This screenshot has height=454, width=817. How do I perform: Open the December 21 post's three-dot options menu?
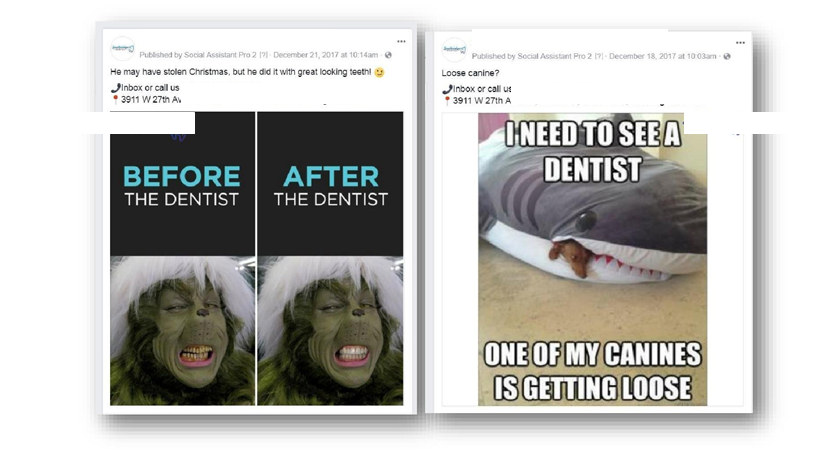pos(401,42)
